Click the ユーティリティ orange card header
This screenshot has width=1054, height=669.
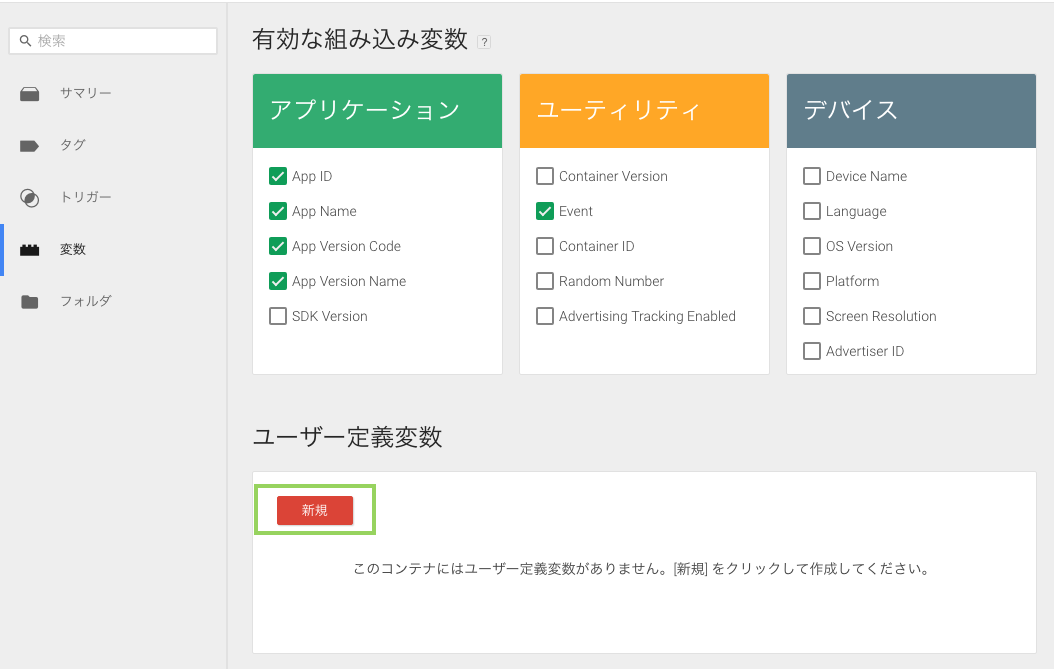pyautogui.click(x=644, y=111)
